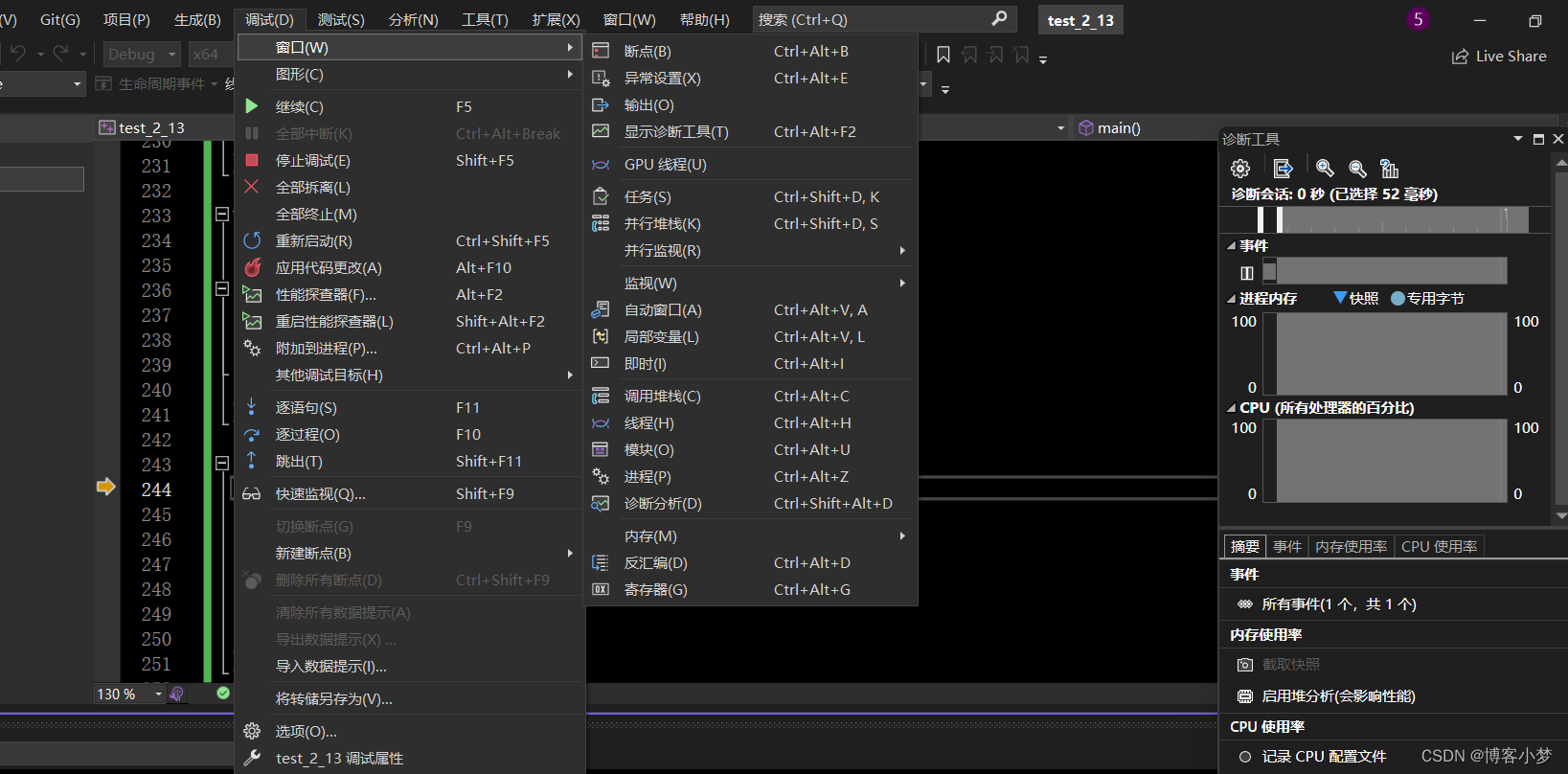This screenshot has height=774, width=1568.
Task: Choose 全部拆离(L) with the red X icon
Action: point(410,188)
